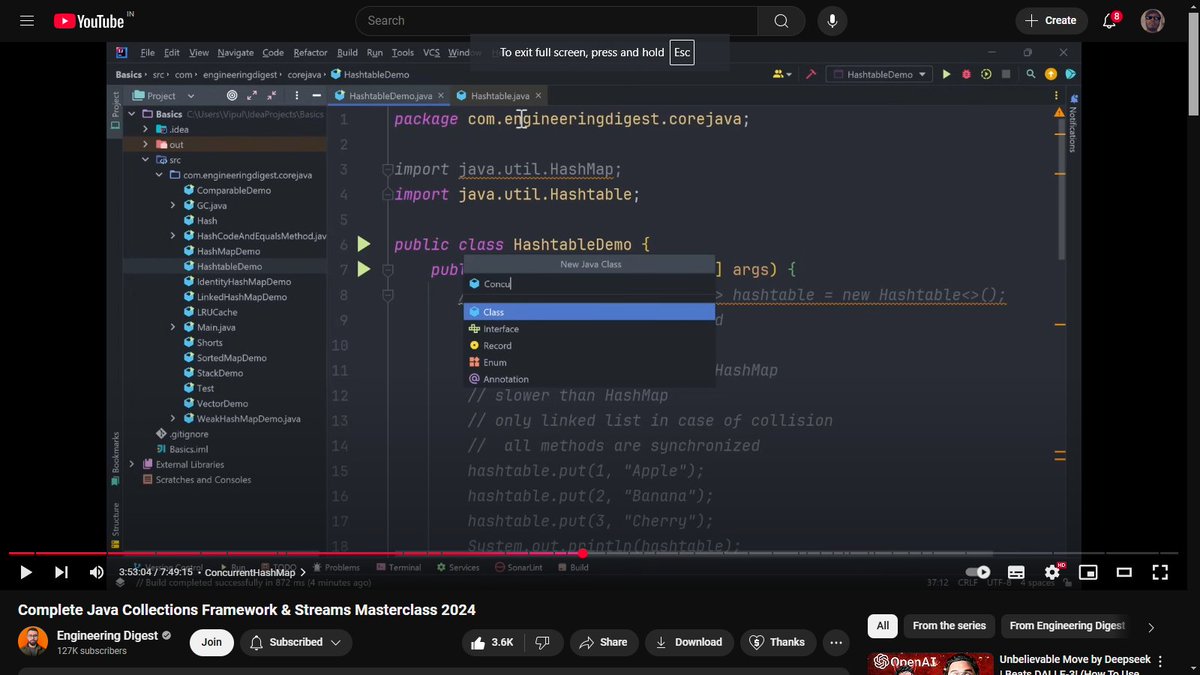
Task: Click the Share button
Action: tap(603, 642)
